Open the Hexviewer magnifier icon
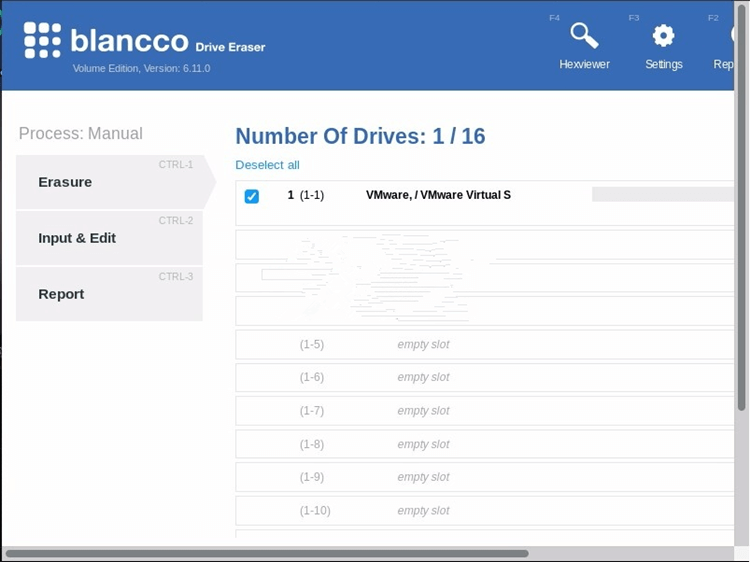This screenshot has width=750, height=562. 584,36
